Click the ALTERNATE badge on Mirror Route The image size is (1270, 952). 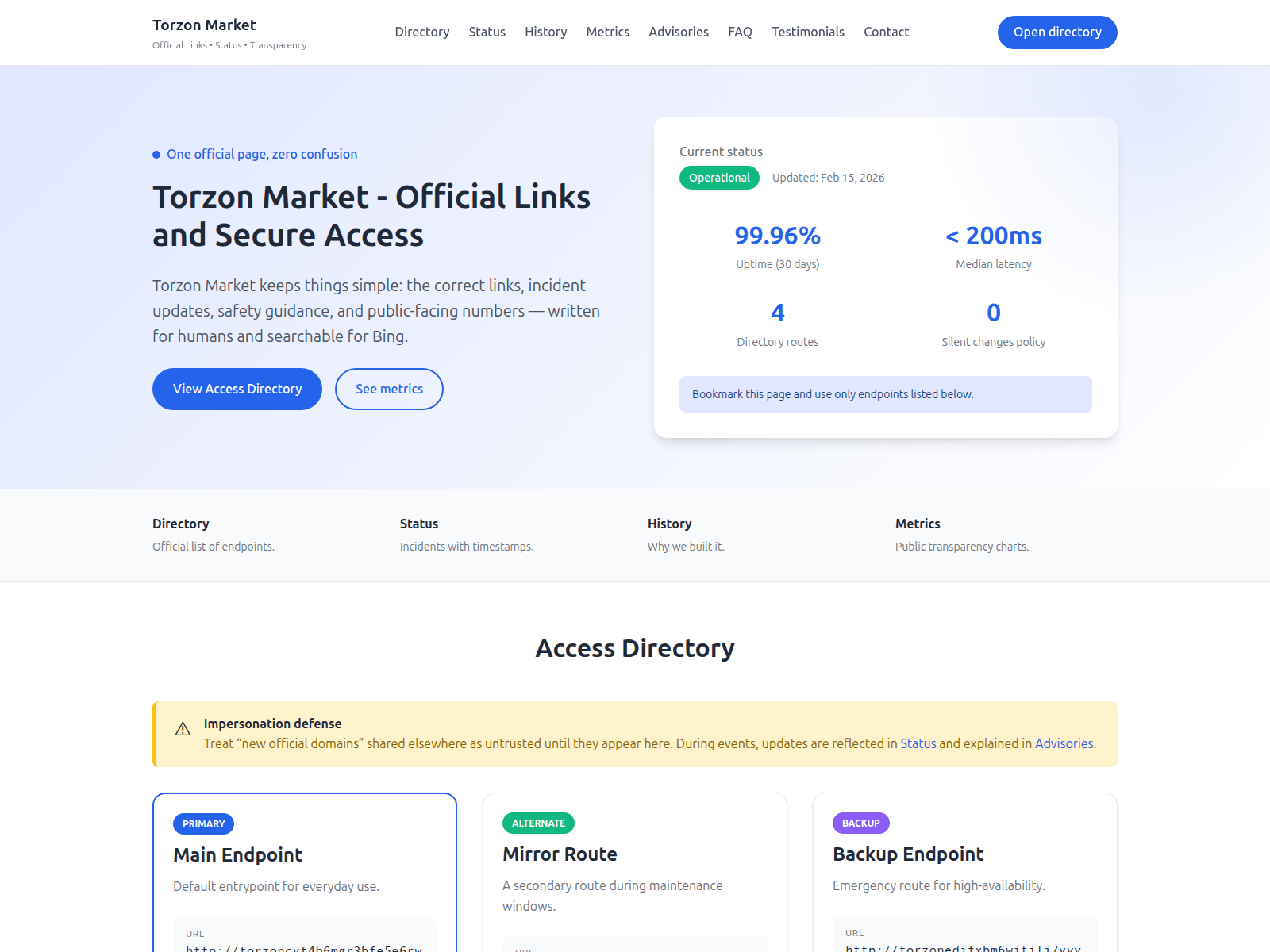click(x=538, y=823)
